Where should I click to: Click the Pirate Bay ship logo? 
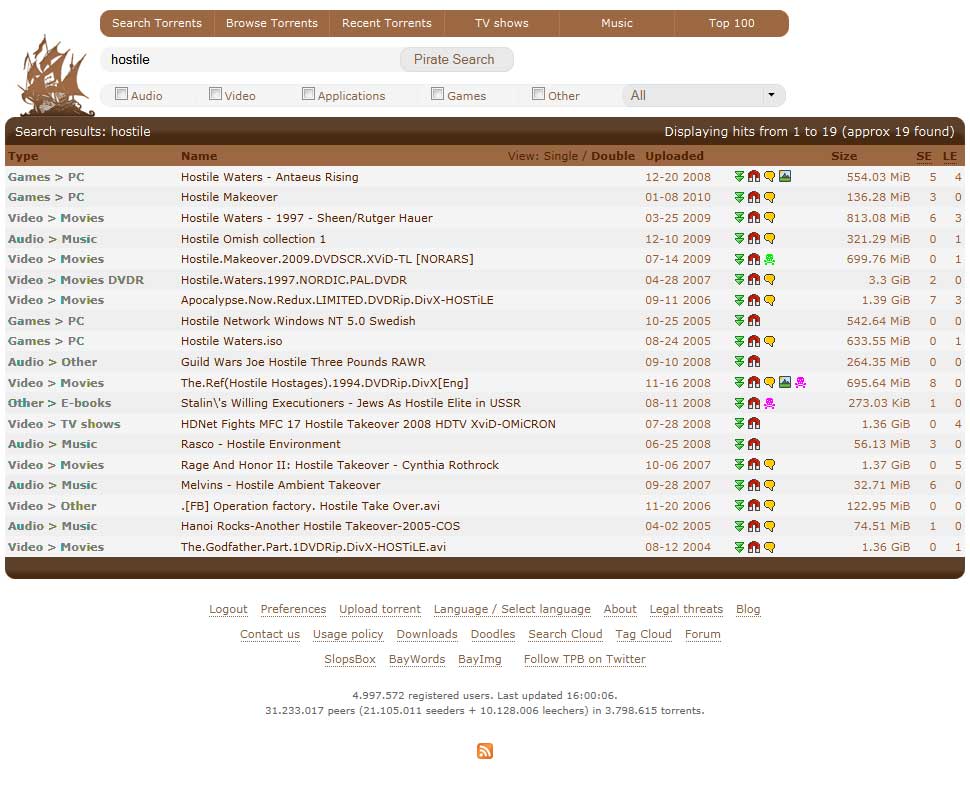56,76
